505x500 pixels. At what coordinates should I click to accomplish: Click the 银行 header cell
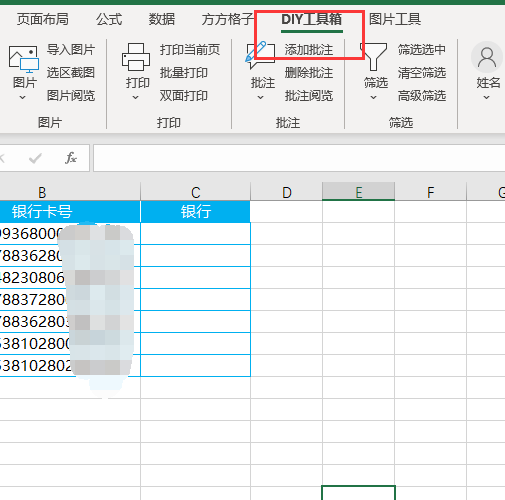196,212
